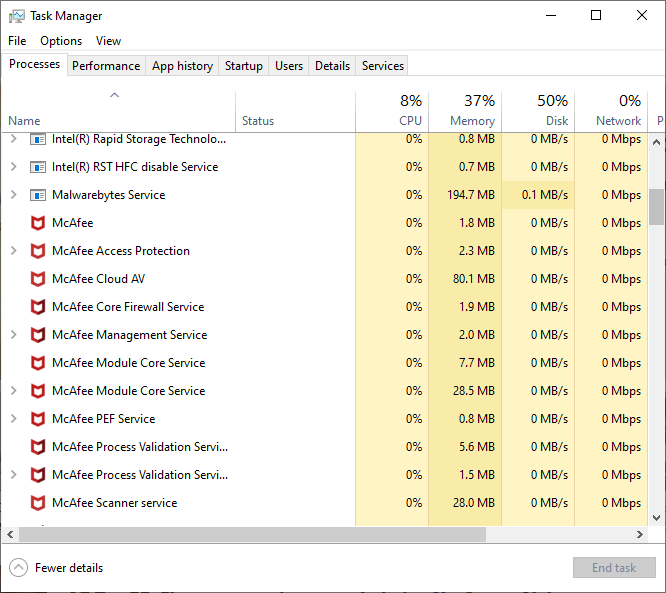The image size is (666, 593).
Task: Click the McAfee Management Service shield icon
Action: pyautogui.click(x=38, y=335)
